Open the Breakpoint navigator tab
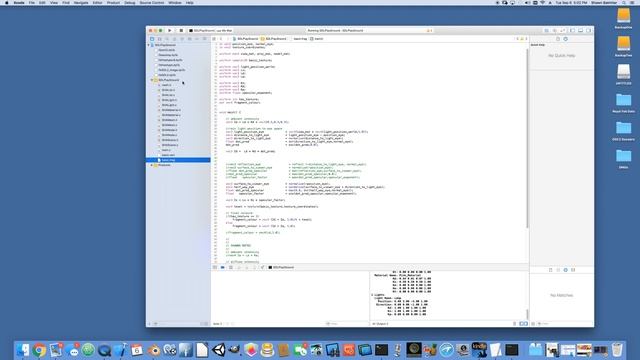 click(197, 39)
